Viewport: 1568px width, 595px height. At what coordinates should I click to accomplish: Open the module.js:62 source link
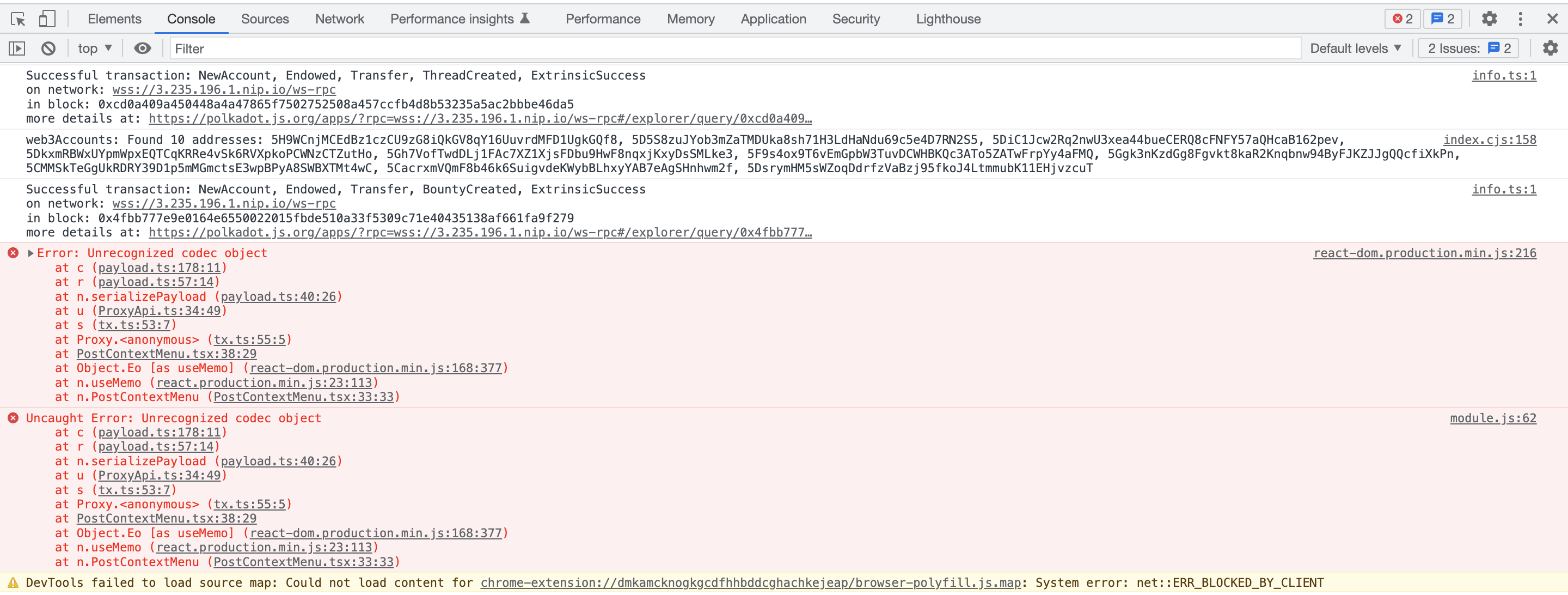tap(1492, 418)
